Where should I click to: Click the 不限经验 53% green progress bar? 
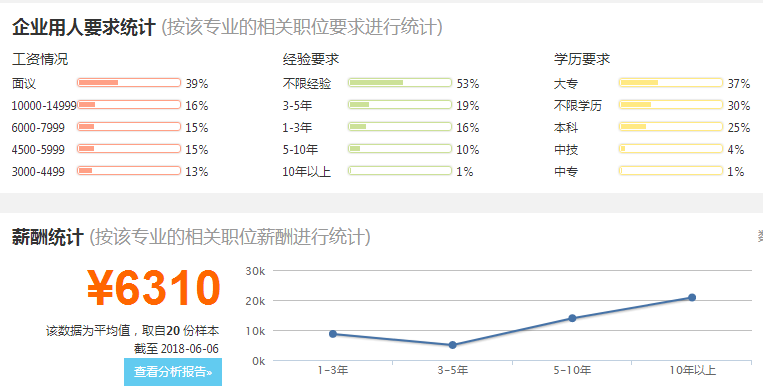coord(400,83)
